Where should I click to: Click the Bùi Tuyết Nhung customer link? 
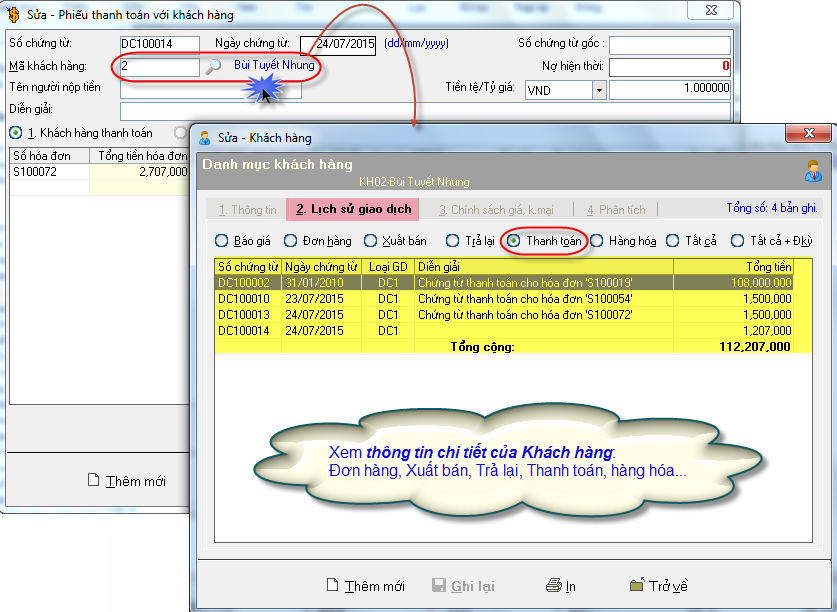(274, 66)
